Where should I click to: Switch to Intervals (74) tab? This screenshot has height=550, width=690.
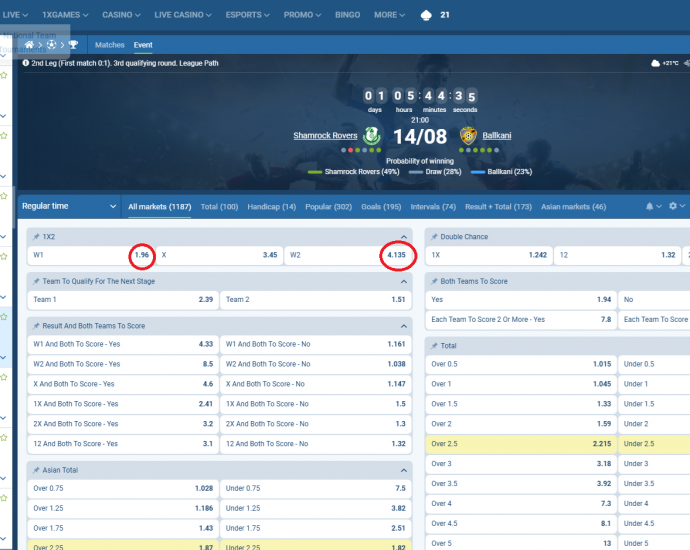click(x=433, y=207)
